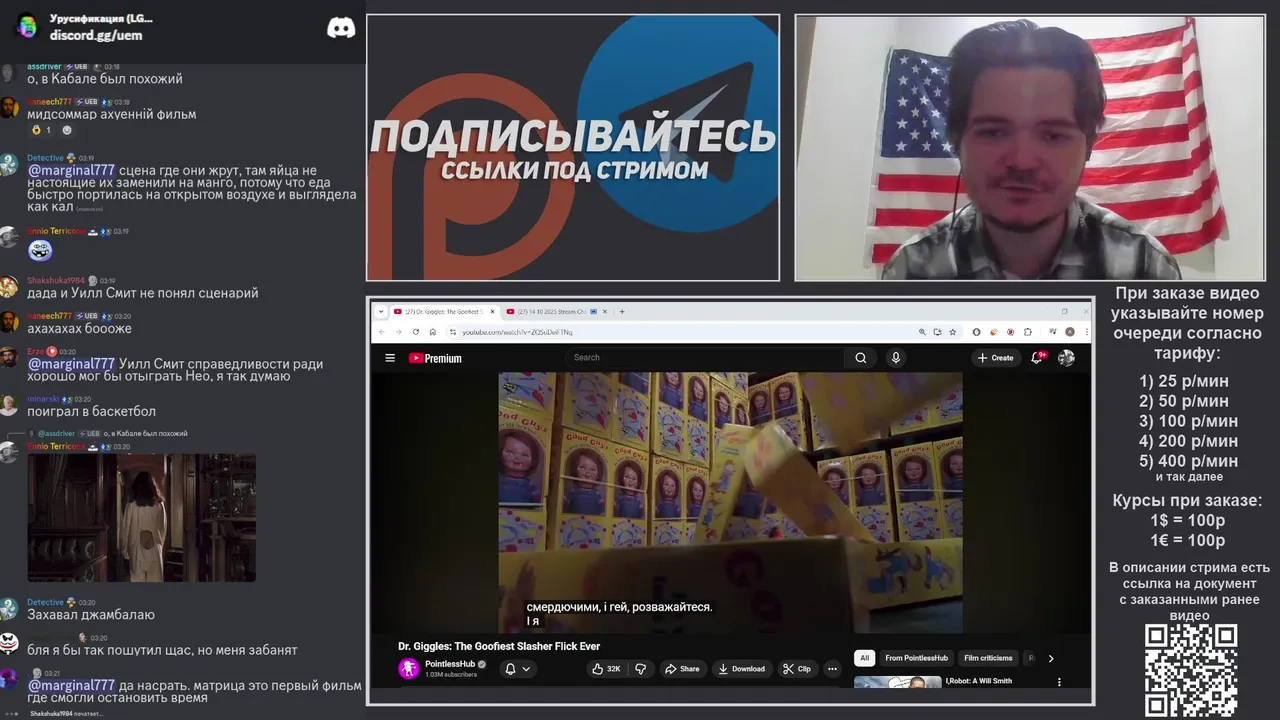This screenshot has width=1280, height=720.
Task: Bookmark this page with the star icon
Action: (x=952, y=332)
